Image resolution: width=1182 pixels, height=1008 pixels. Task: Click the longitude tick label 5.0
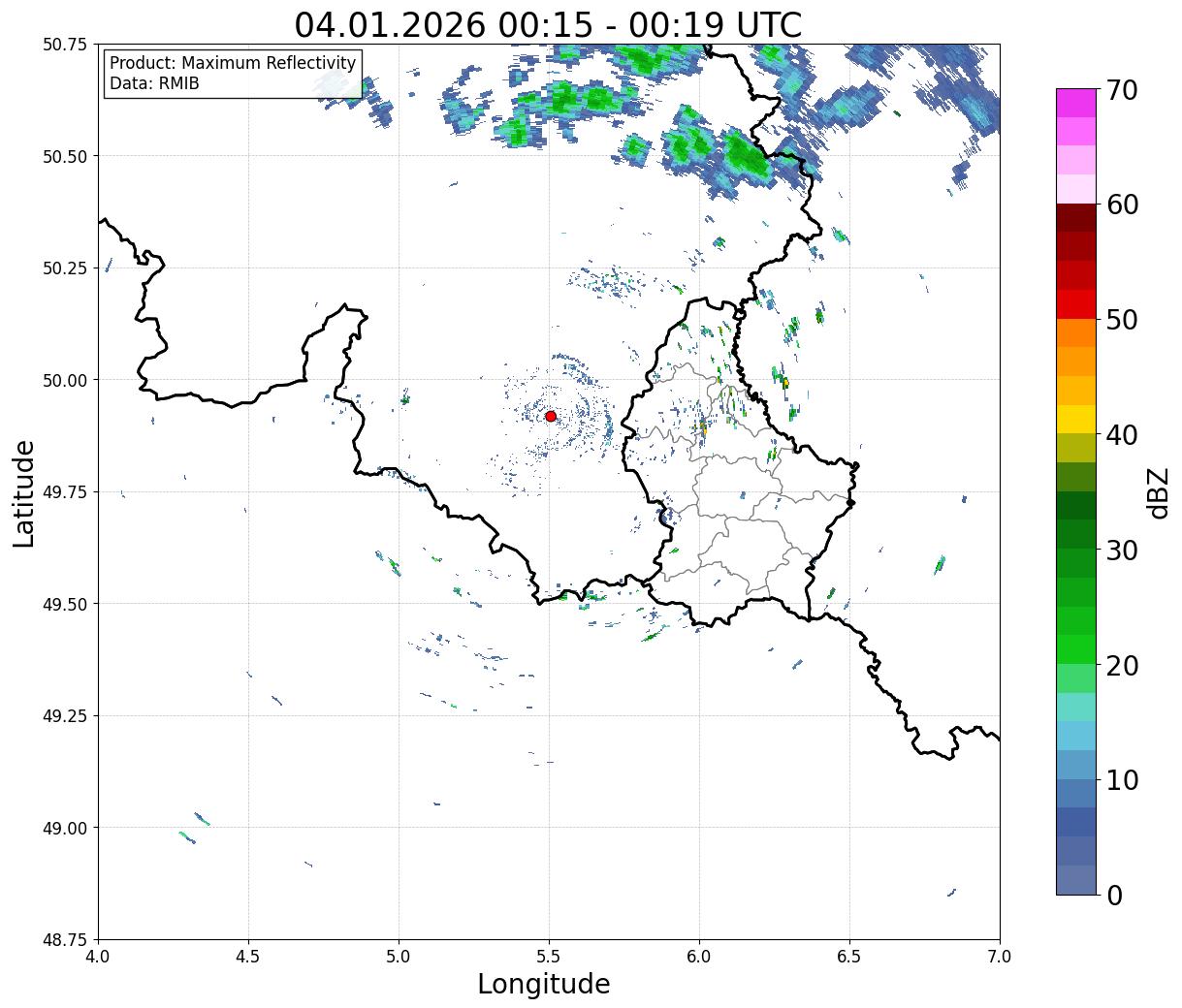(399, 957)
